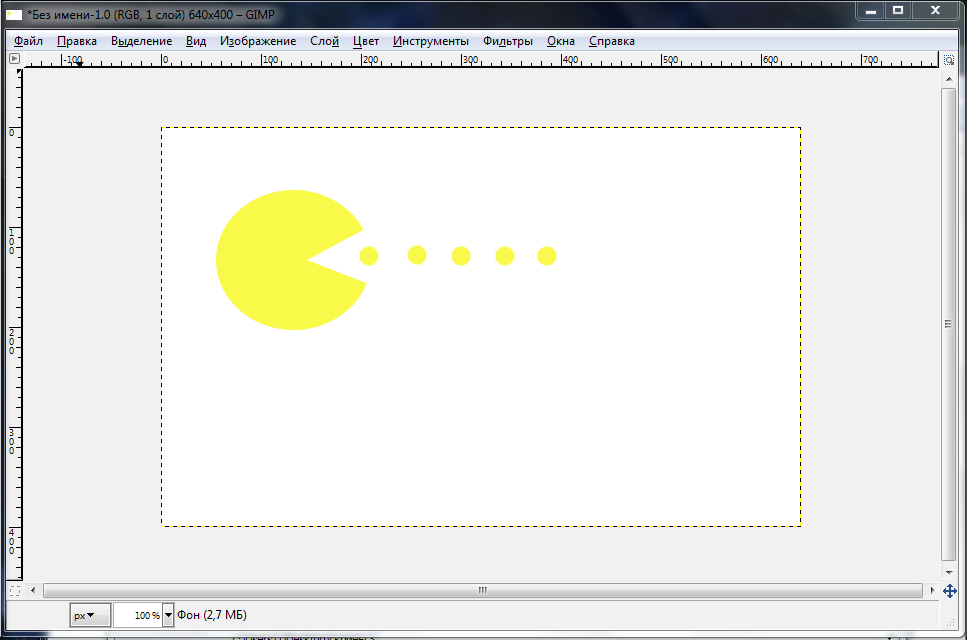Screen dimensions: 967x640
Task: Click the GIMP window icon in title bar
Action: click(x=14, y=14)
